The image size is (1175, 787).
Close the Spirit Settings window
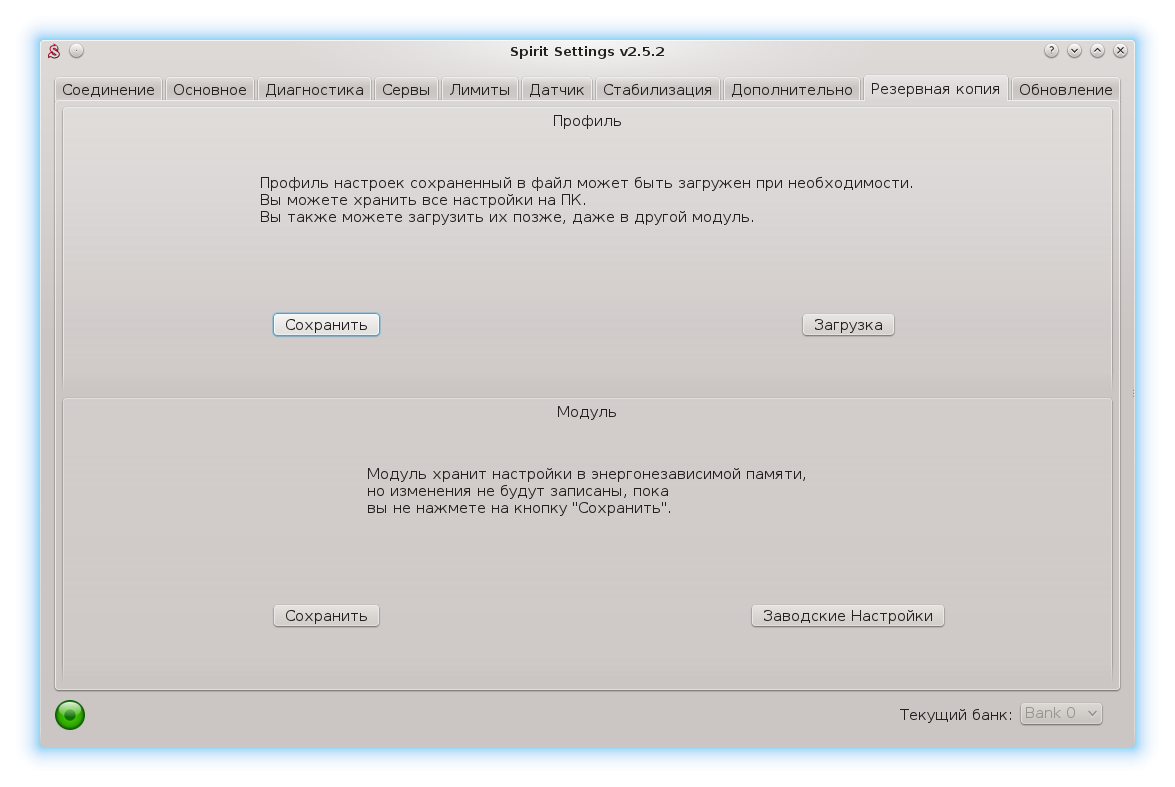pyautogui.click(x=1120, y=50)
